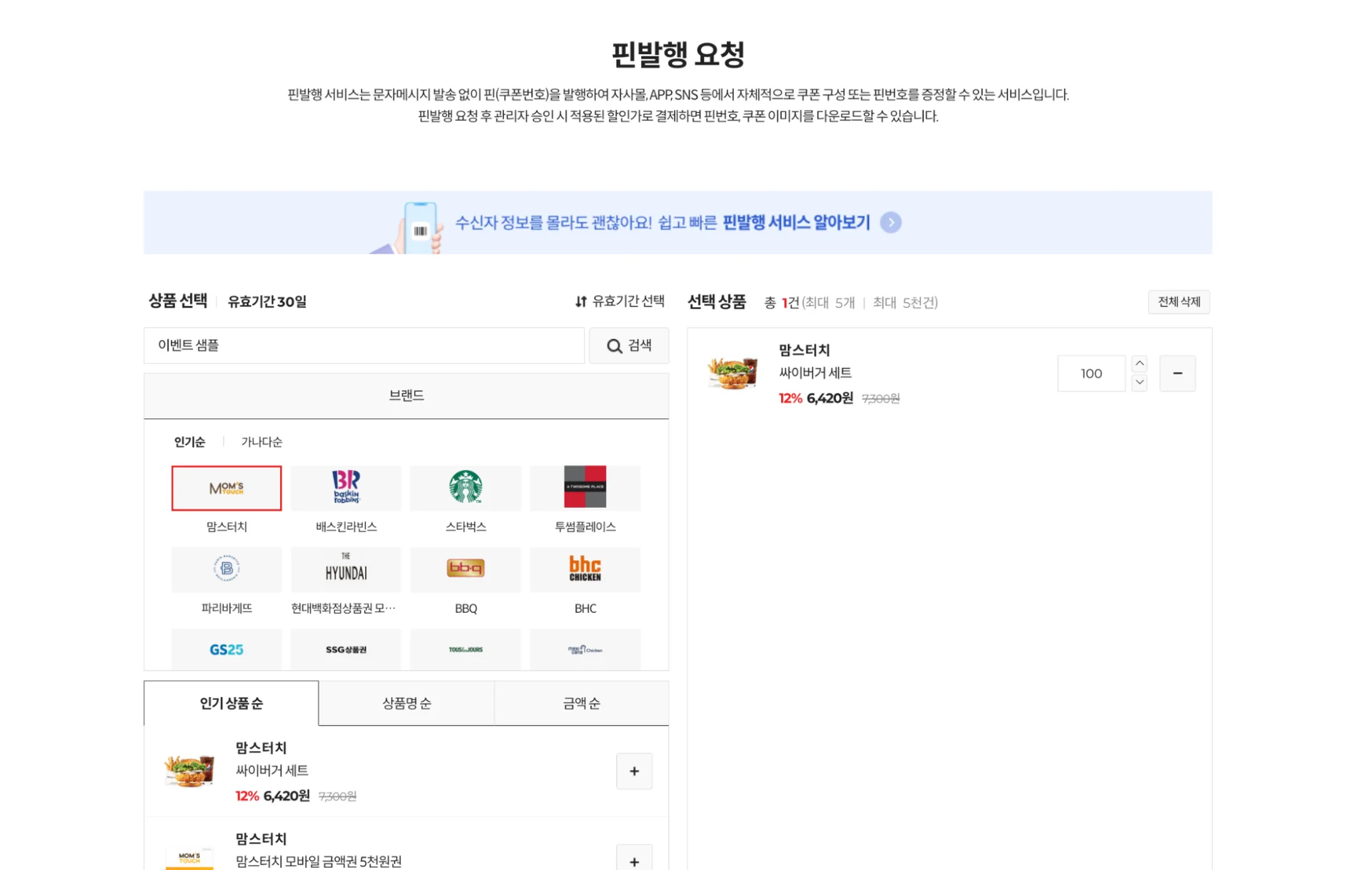Screen dimensions: 1372x870
Task: Select the Twosome Place brand icon
Action: click(x=585, y=489)
